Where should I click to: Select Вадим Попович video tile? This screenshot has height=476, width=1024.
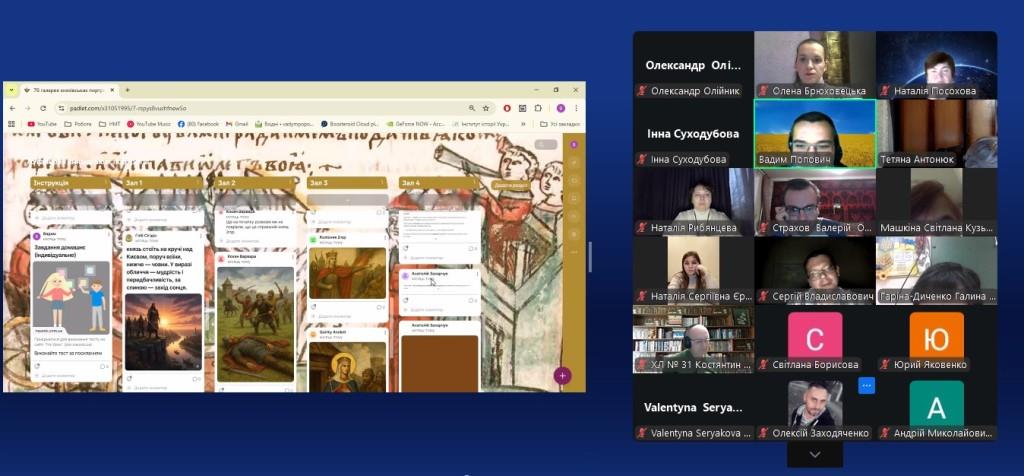pos(814,132)
